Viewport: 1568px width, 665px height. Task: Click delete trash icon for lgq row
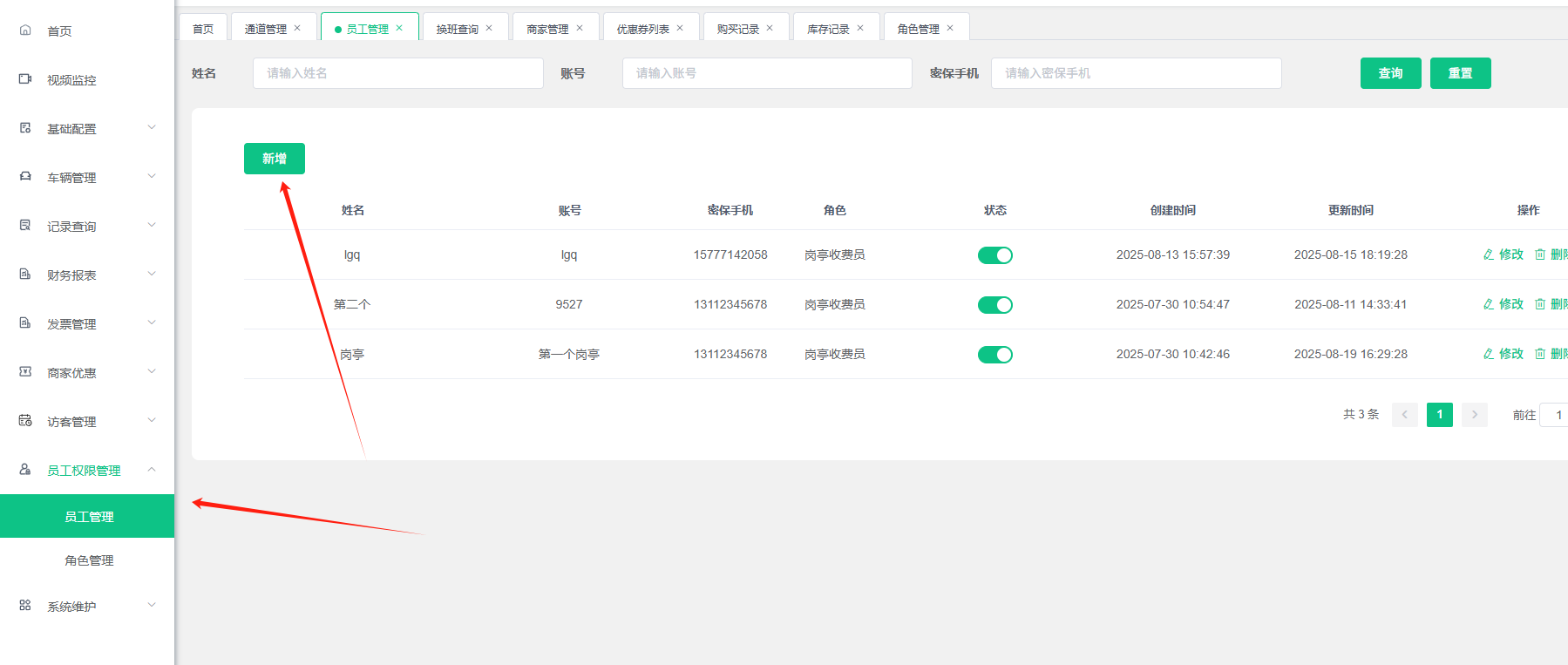tap(1540, 254)
